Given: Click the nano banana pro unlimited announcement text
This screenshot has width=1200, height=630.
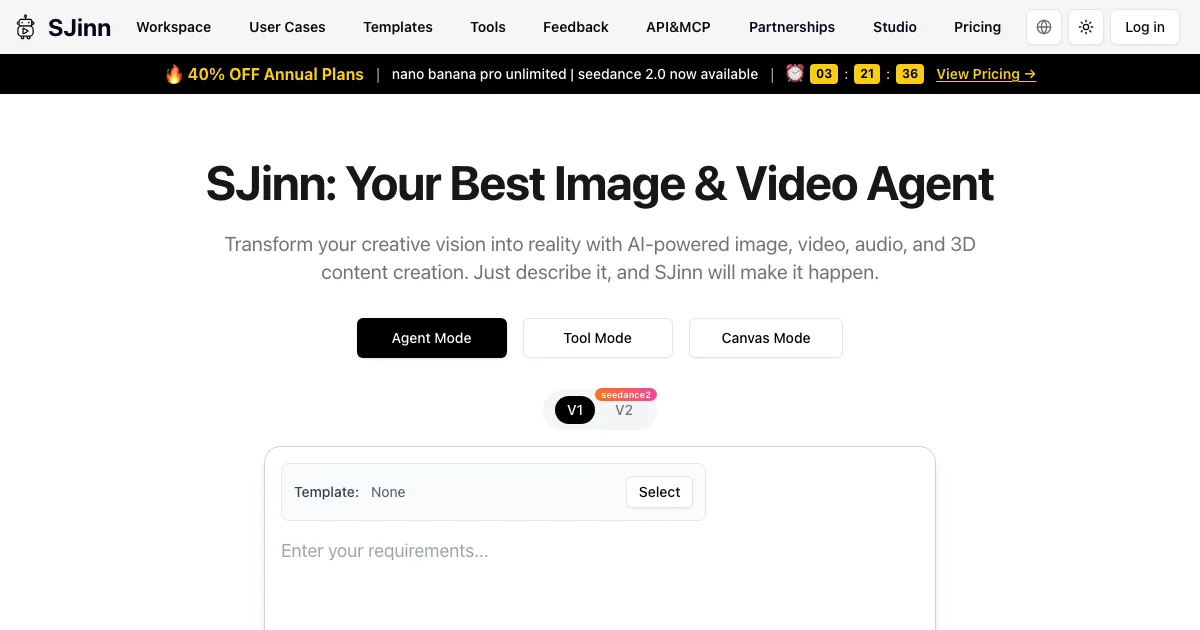Looking at the screenshot, I should 575,74.
